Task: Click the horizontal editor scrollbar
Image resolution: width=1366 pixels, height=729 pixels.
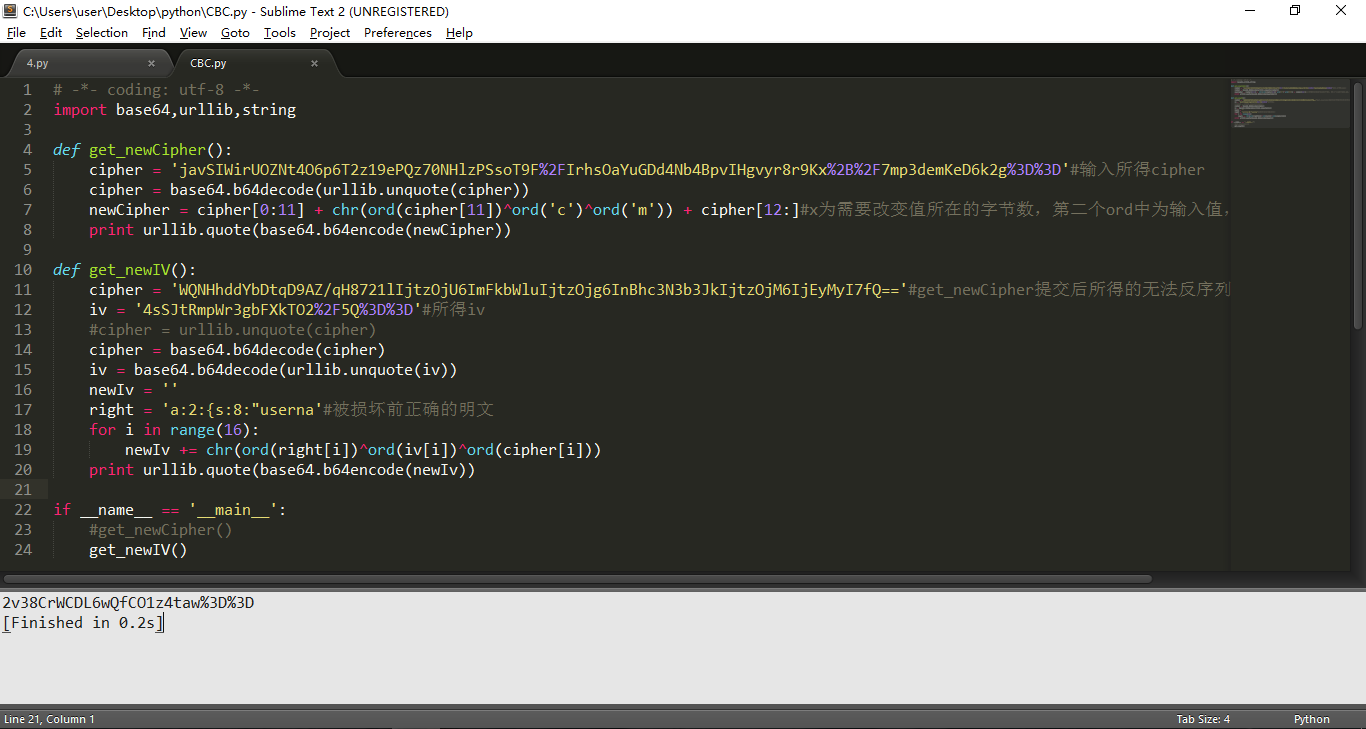Action: [x=578, y=578]
